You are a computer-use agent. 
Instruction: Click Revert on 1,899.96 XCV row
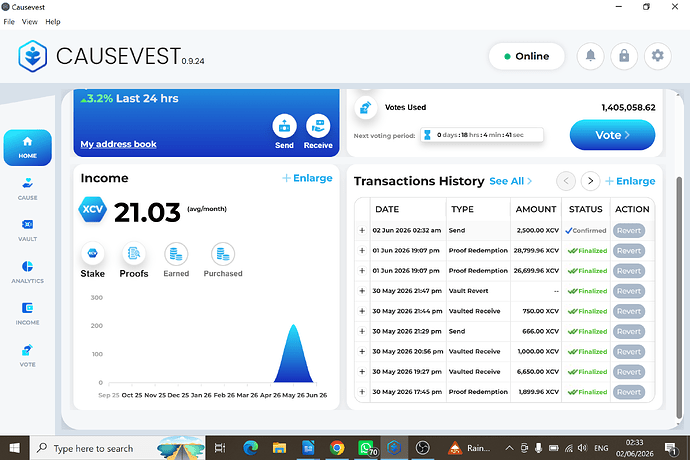pos(629,392)
